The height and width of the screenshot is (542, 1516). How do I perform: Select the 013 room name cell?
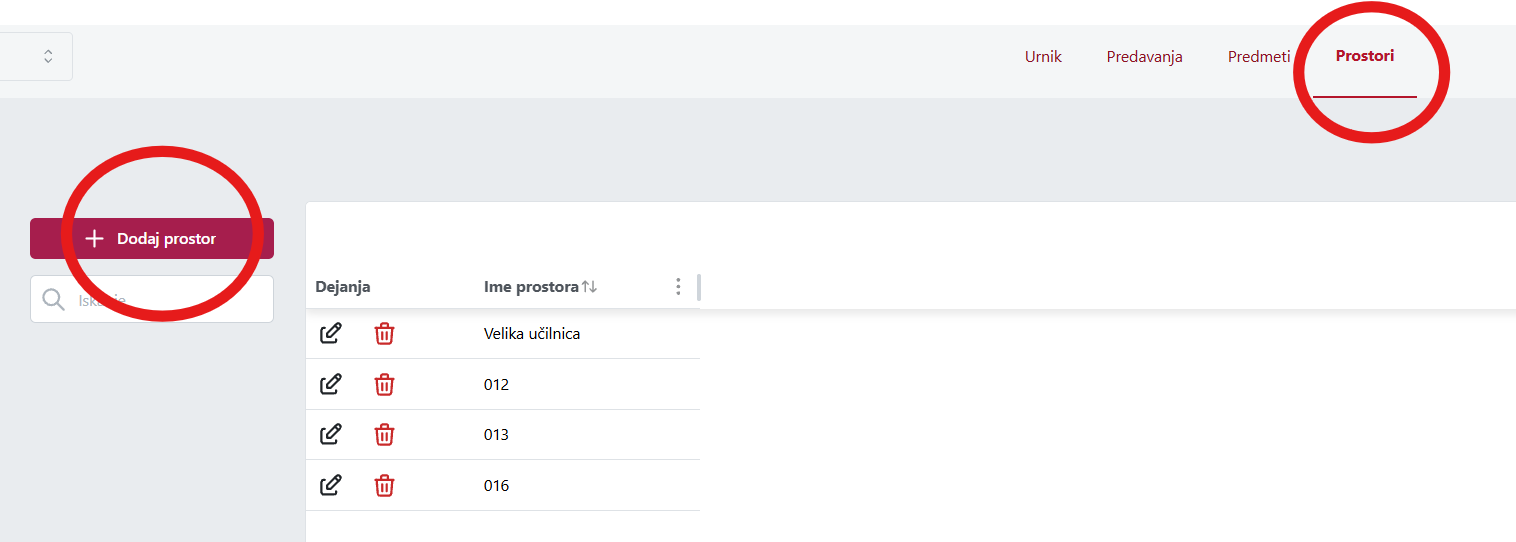(496, 435)
